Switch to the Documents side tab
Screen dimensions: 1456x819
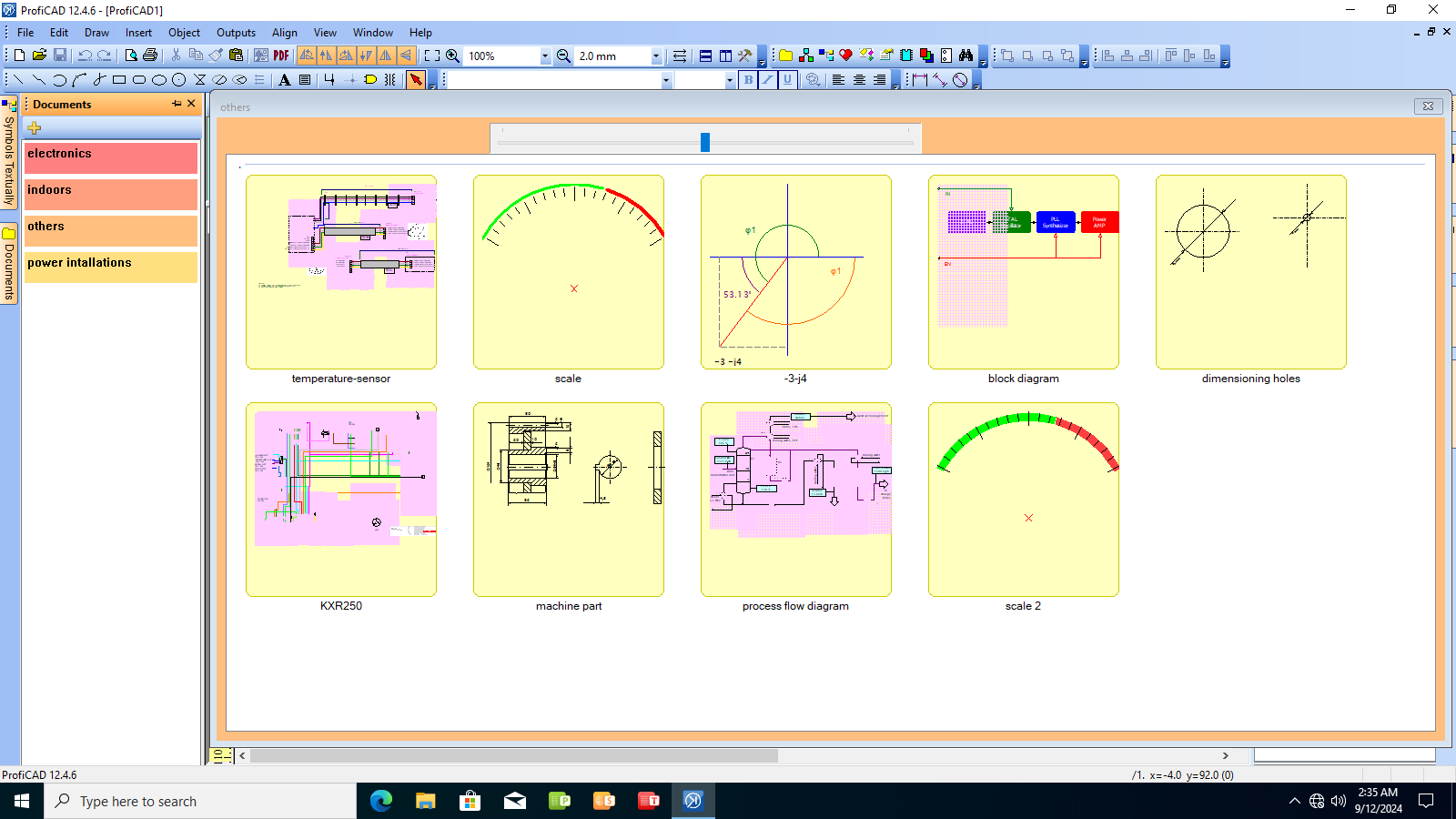[9, 264]
